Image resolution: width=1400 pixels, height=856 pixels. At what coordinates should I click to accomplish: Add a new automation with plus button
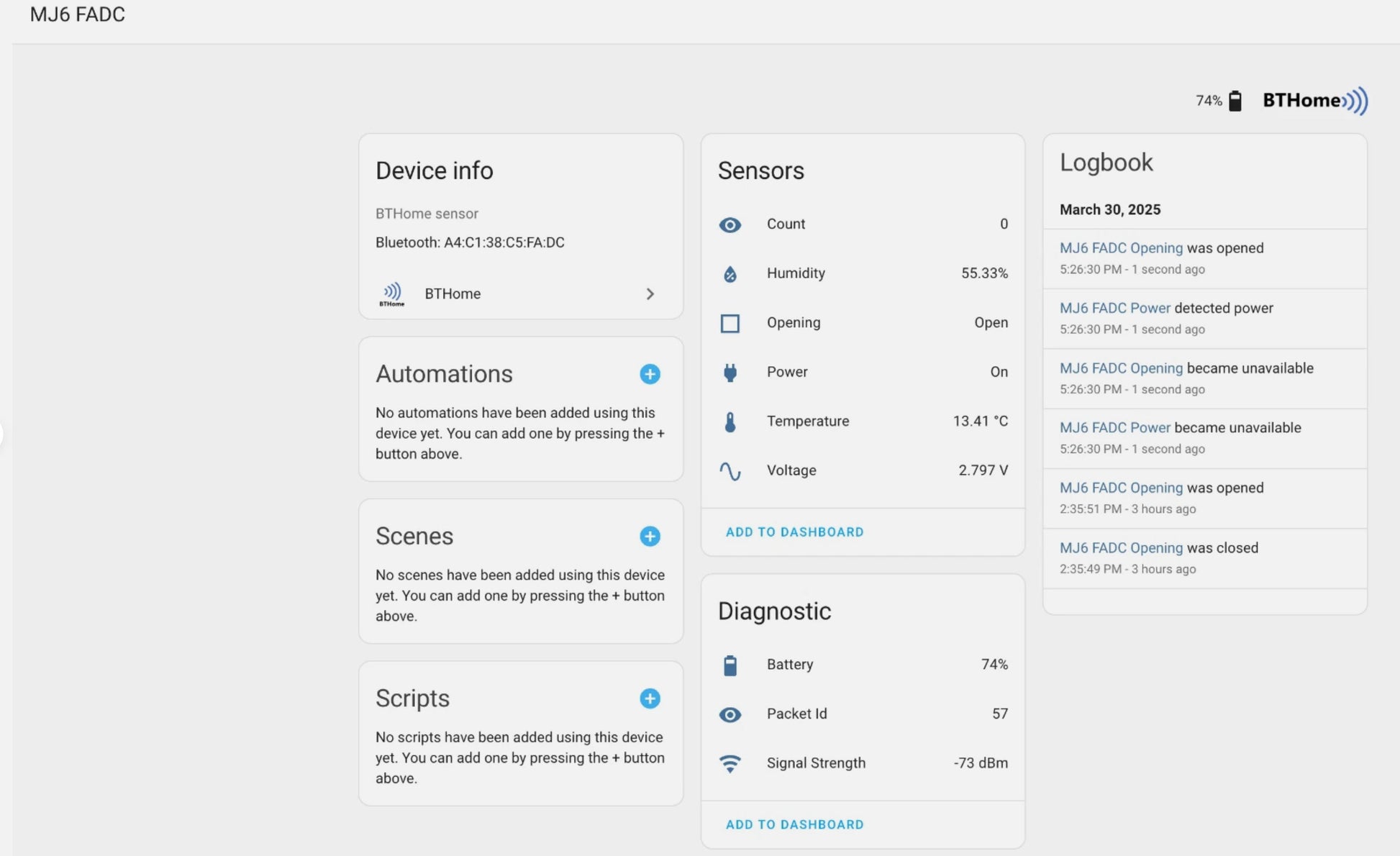coord(650,374)
